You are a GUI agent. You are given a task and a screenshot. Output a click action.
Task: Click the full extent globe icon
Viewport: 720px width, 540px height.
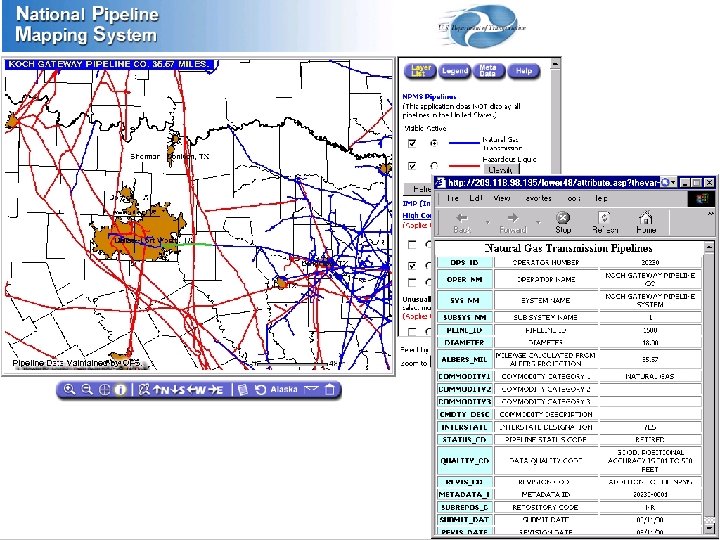tap(104, 390)
